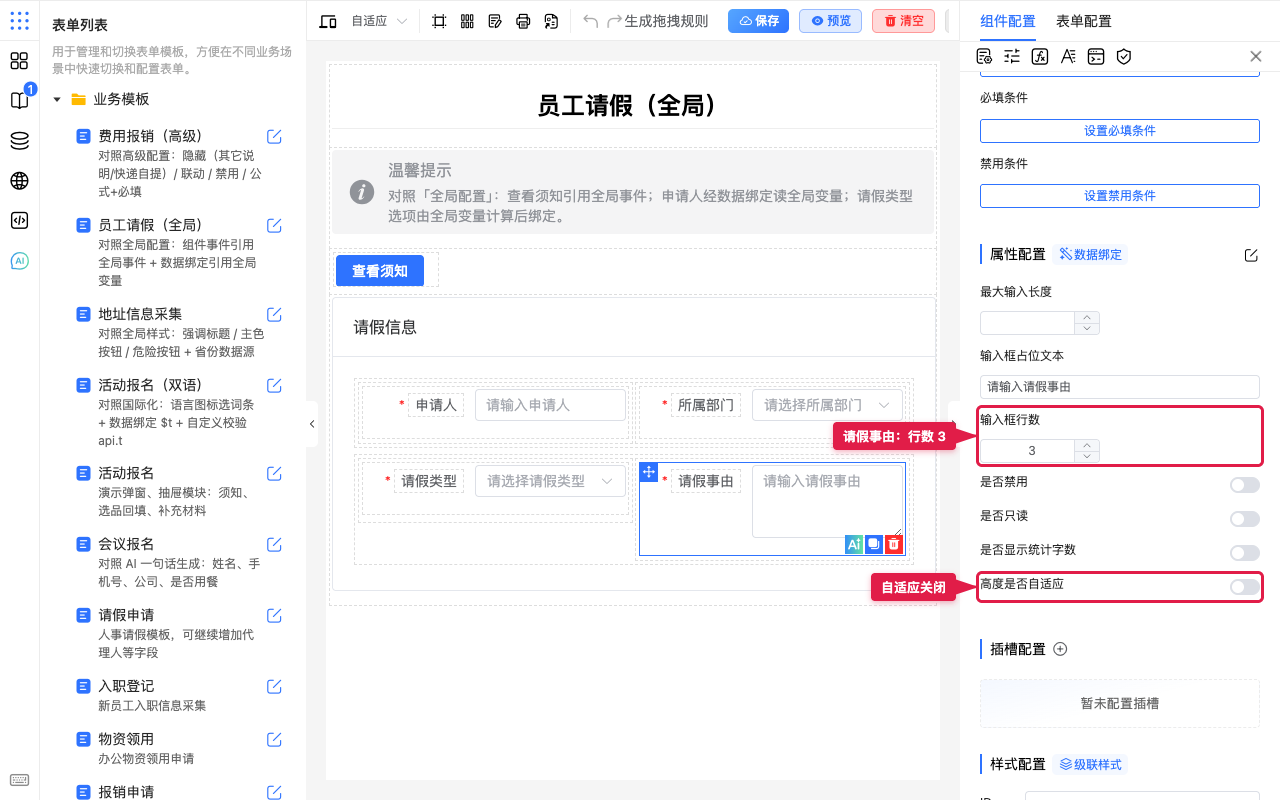Screen dimensions: 1280x800
Task: Click the keyboard icon at bottom left
Action: [x=19, y=780]
